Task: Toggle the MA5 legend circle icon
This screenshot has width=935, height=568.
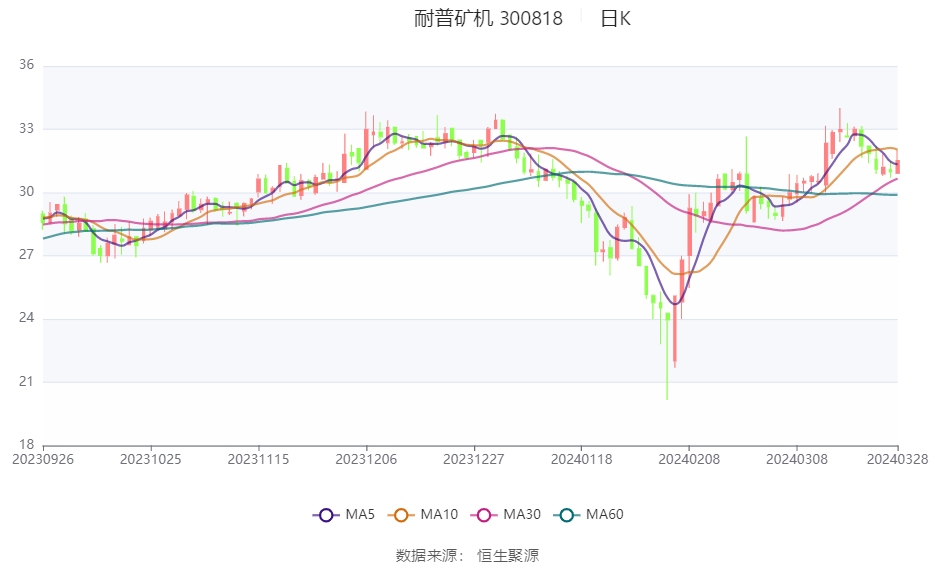Action: coord(326,515)
